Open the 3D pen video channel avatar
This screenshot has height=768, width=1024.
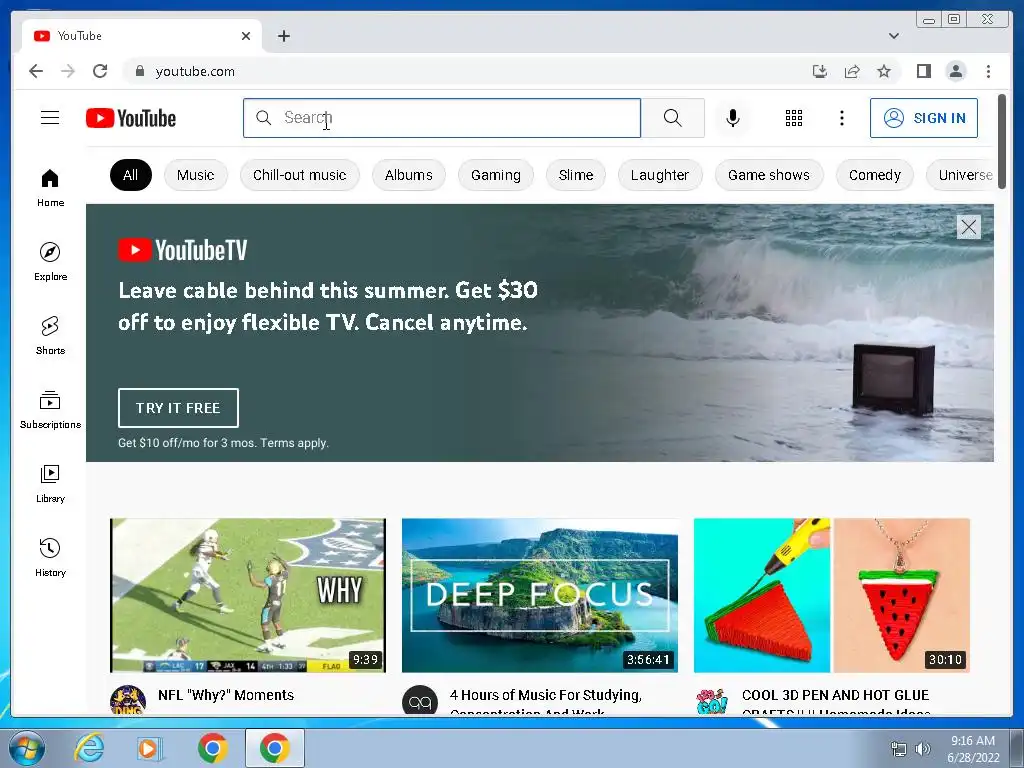pos(711,700)
